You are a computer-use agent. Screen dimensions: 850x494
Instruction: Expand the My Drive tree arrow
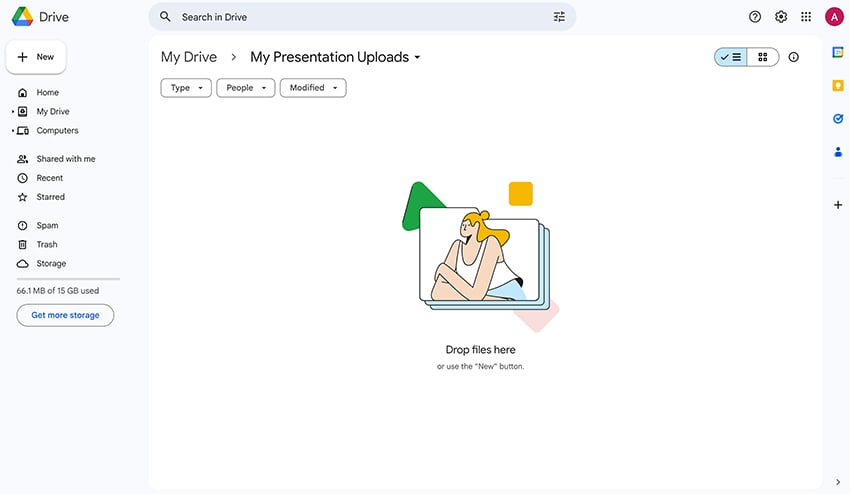coord(13,112)
